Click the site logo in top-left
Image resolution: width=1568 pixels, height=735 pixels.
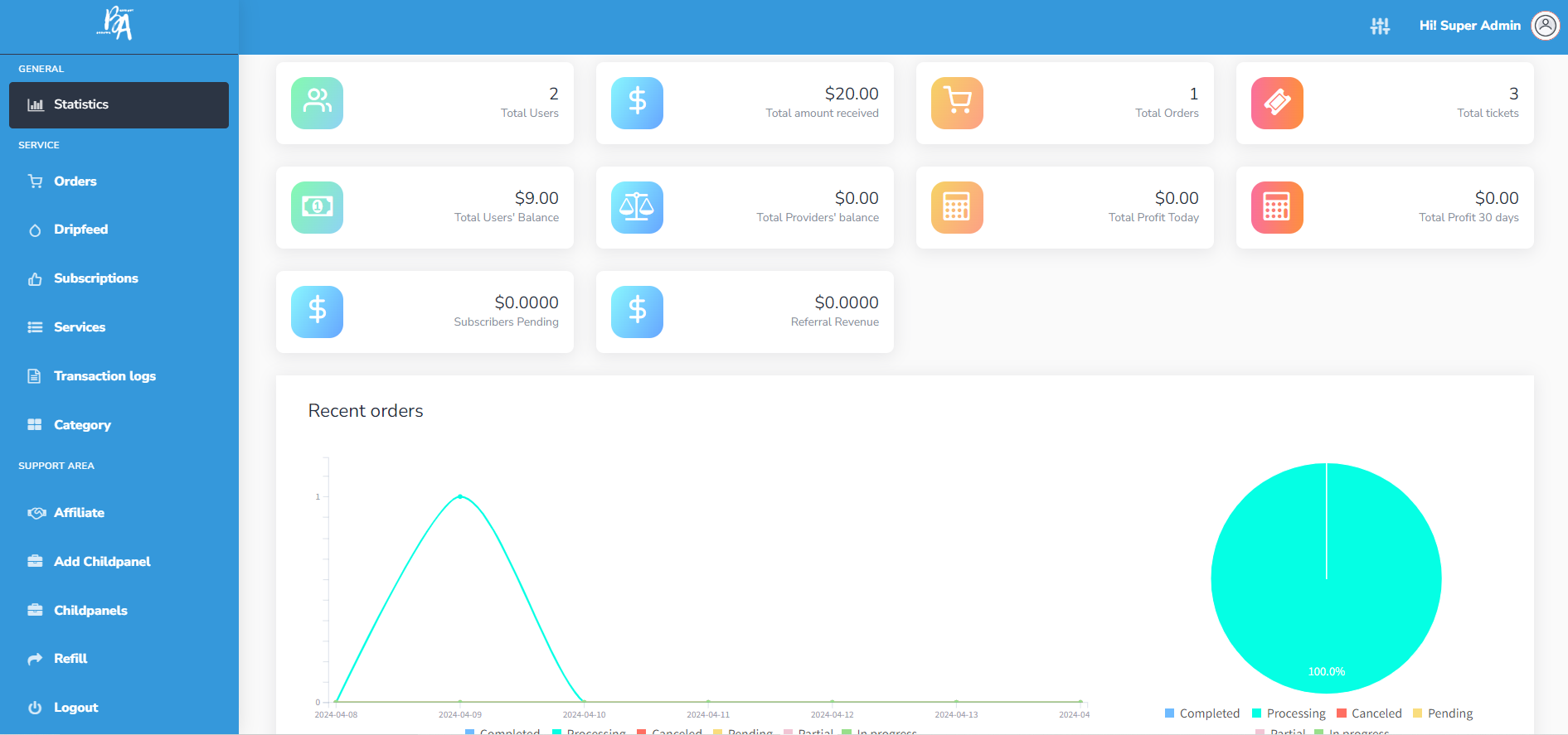pos(115,24)
